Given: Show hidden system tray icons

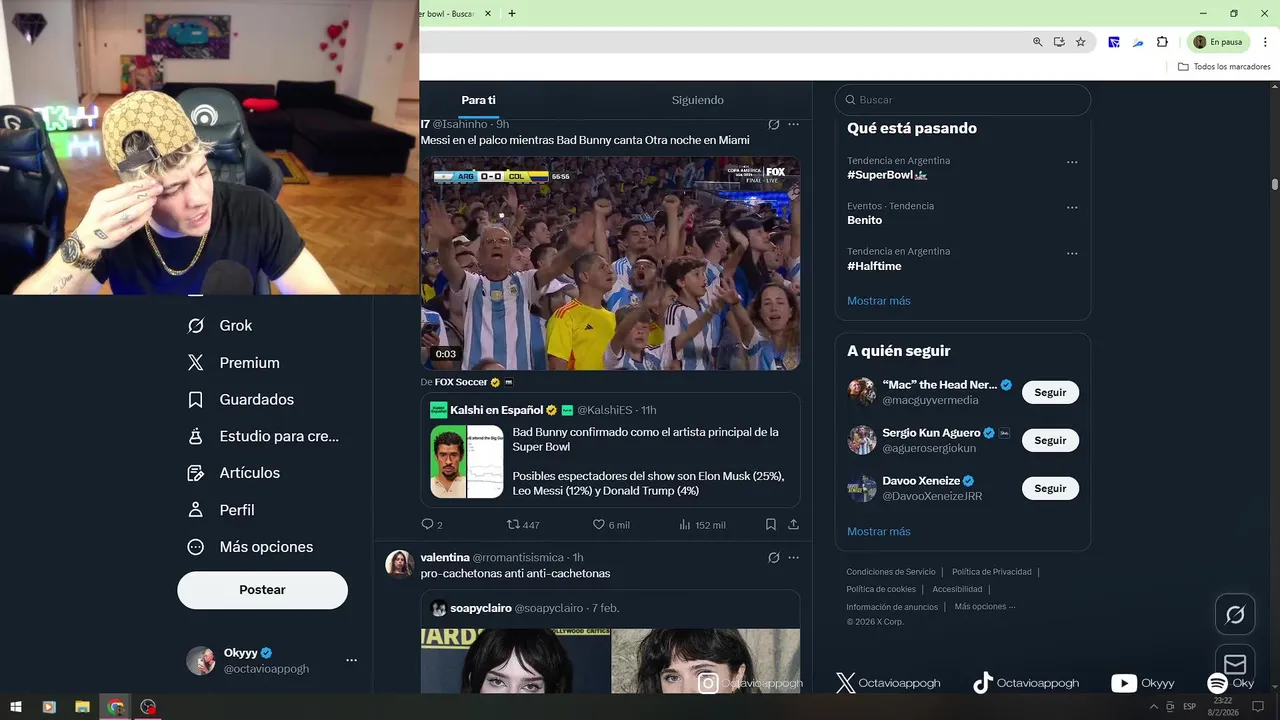Looking at the screenshot, I should [1155, 707].
